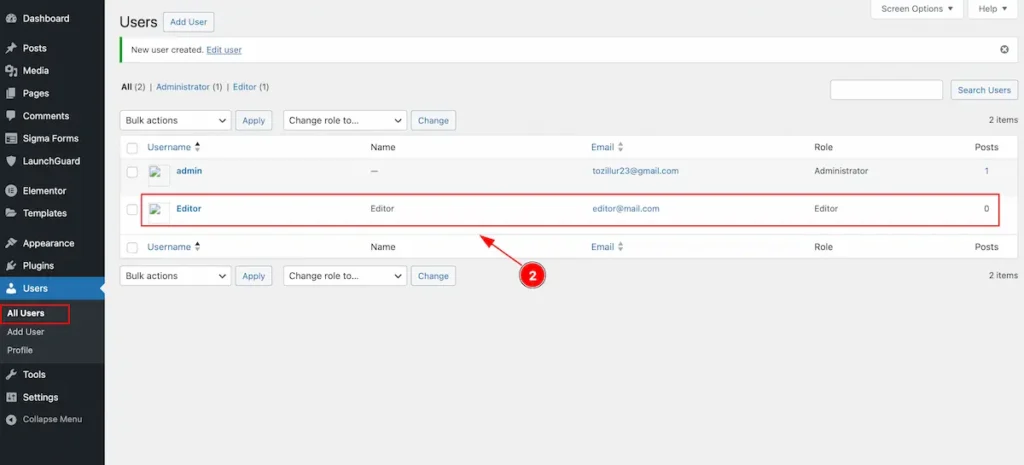Click the Settings sliders icon
This screenshot has height=465, width=1024.
(10, 397)
